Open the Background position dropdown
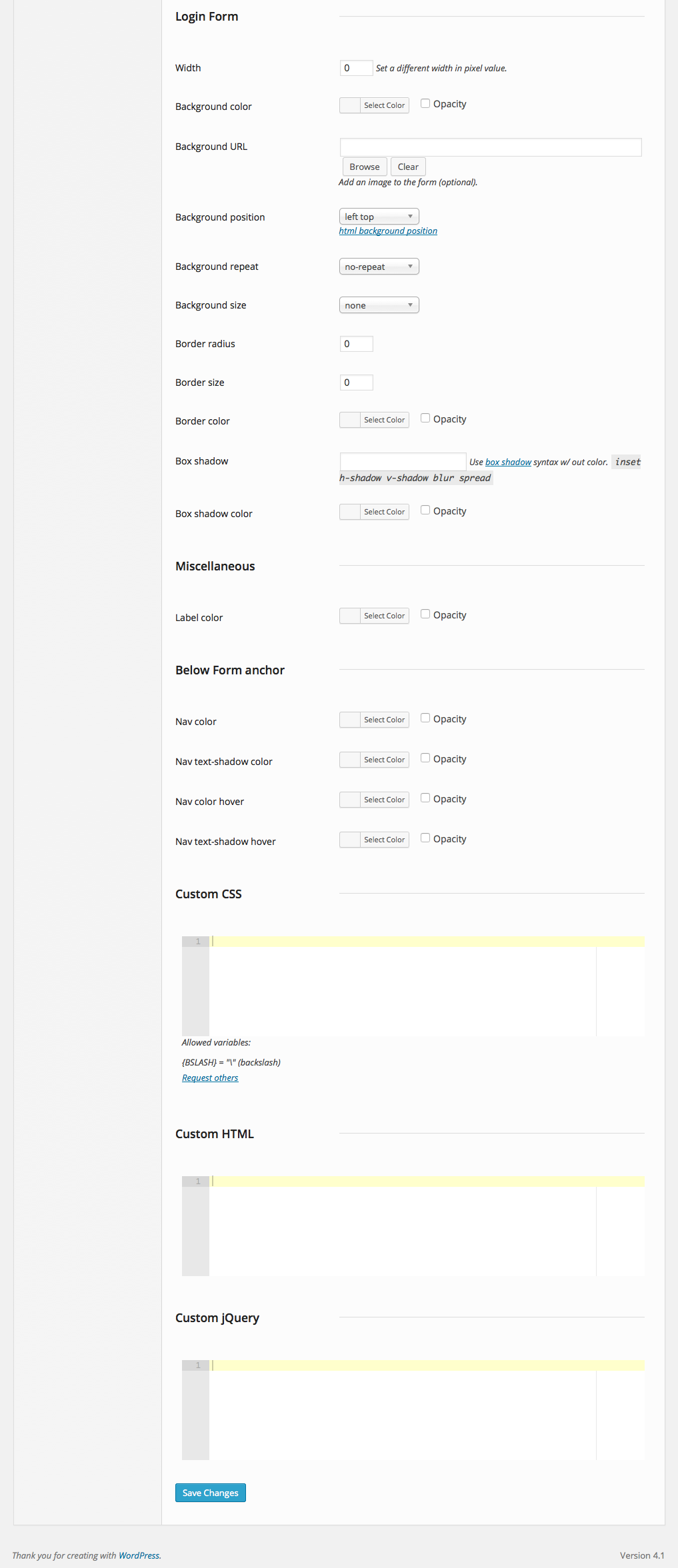 (379, 217)
